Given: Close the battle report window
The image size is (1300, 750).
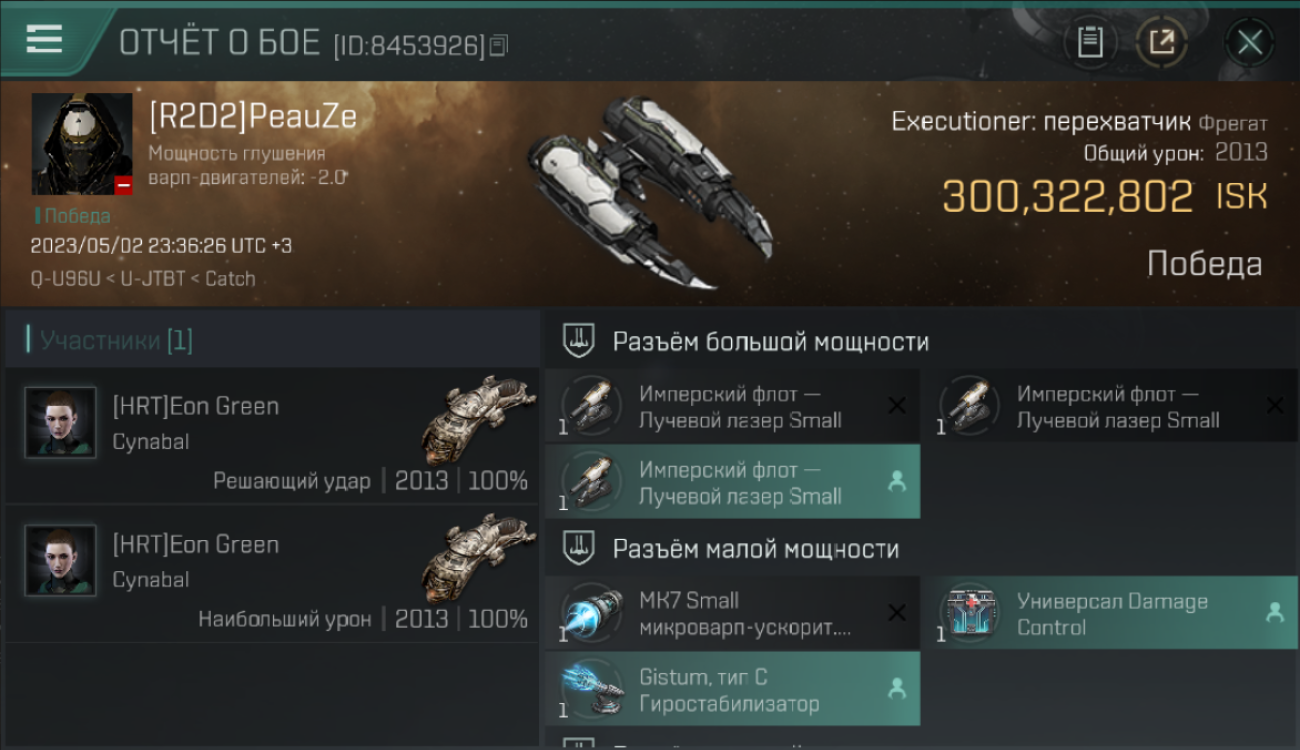Looking at the screenshot, I should [1249, 42].
